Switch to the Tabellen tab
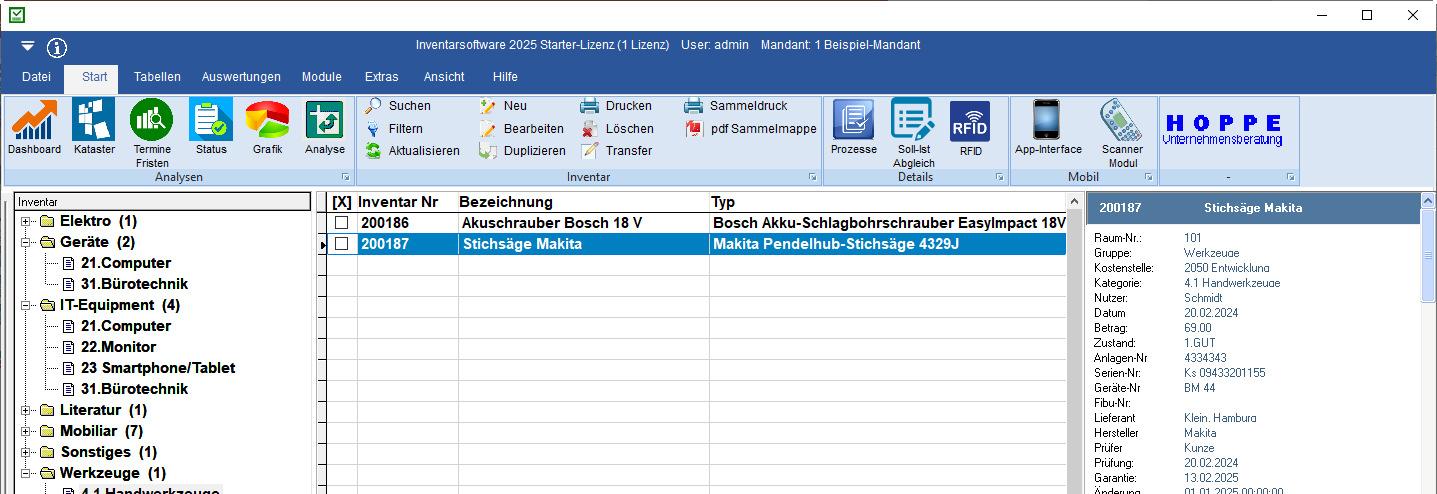 157,77
